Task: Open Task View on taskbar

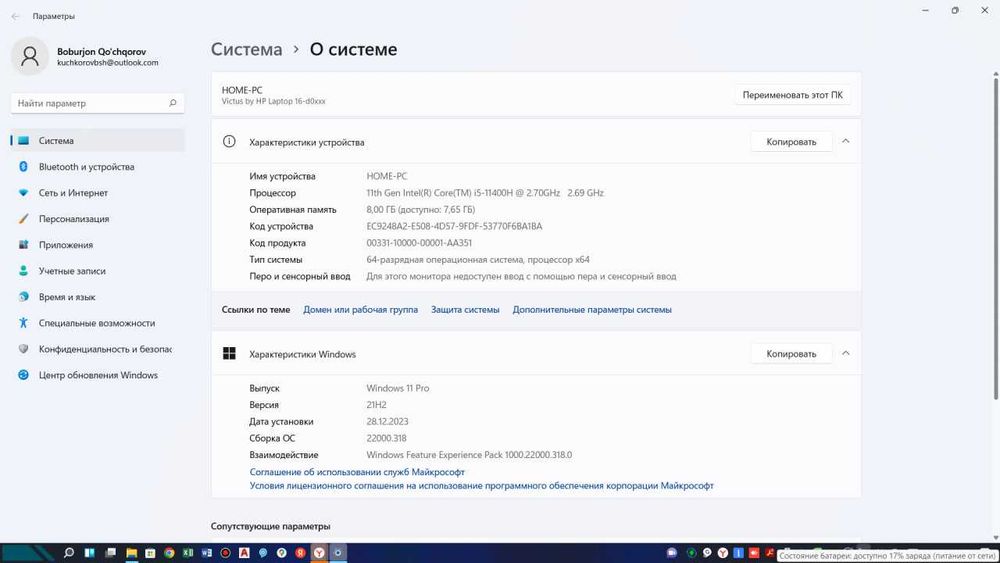Action: 111,553
